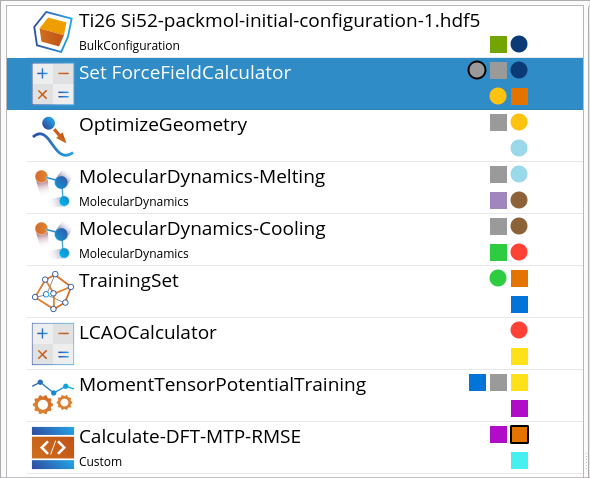Click the LCAOCalculator calculator icon
The image size is (590, 478).
pyautogui.click(x=53, y=344)
